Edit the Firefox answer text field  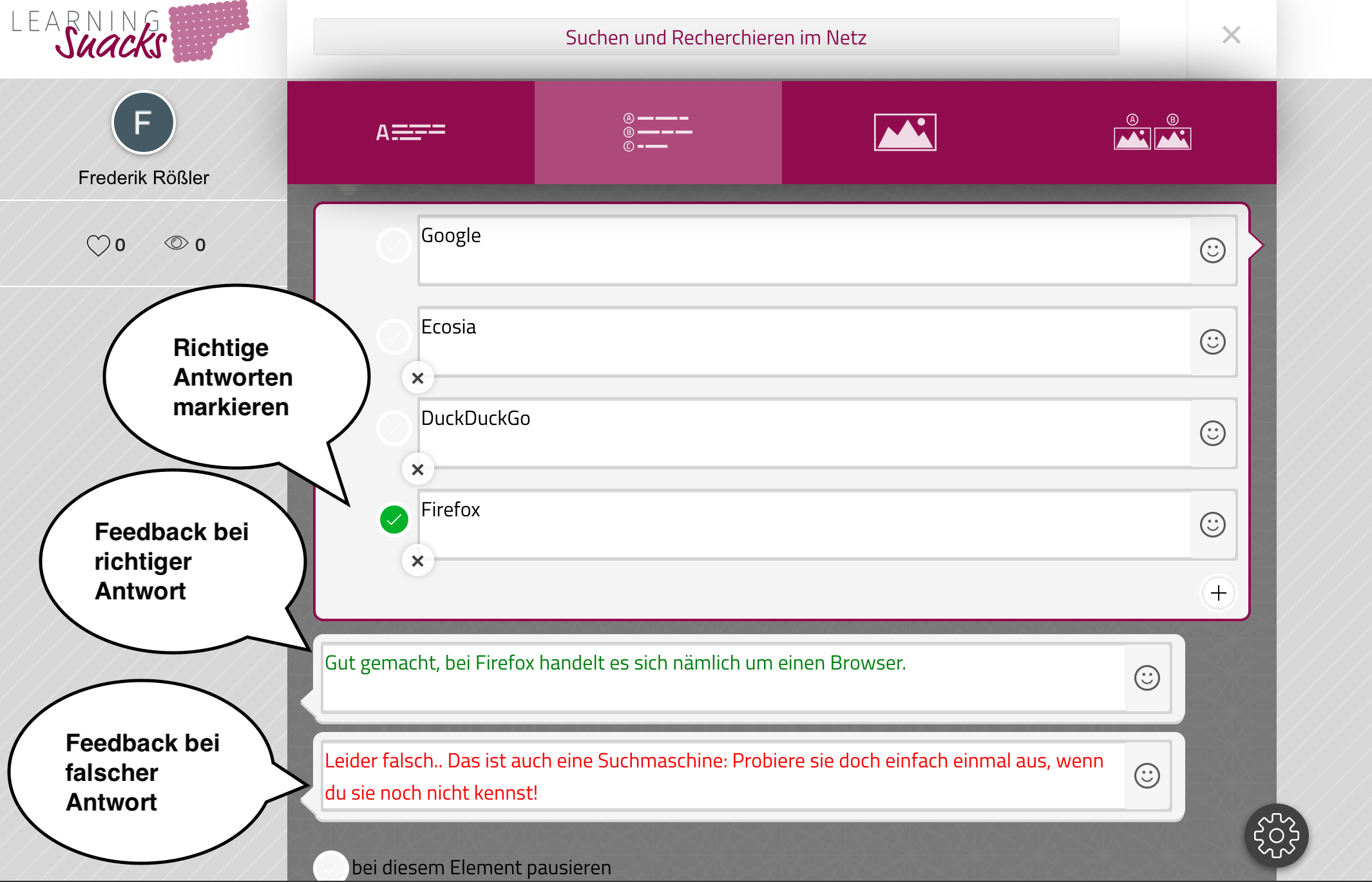pyautogui.click(x=804, y=524)
